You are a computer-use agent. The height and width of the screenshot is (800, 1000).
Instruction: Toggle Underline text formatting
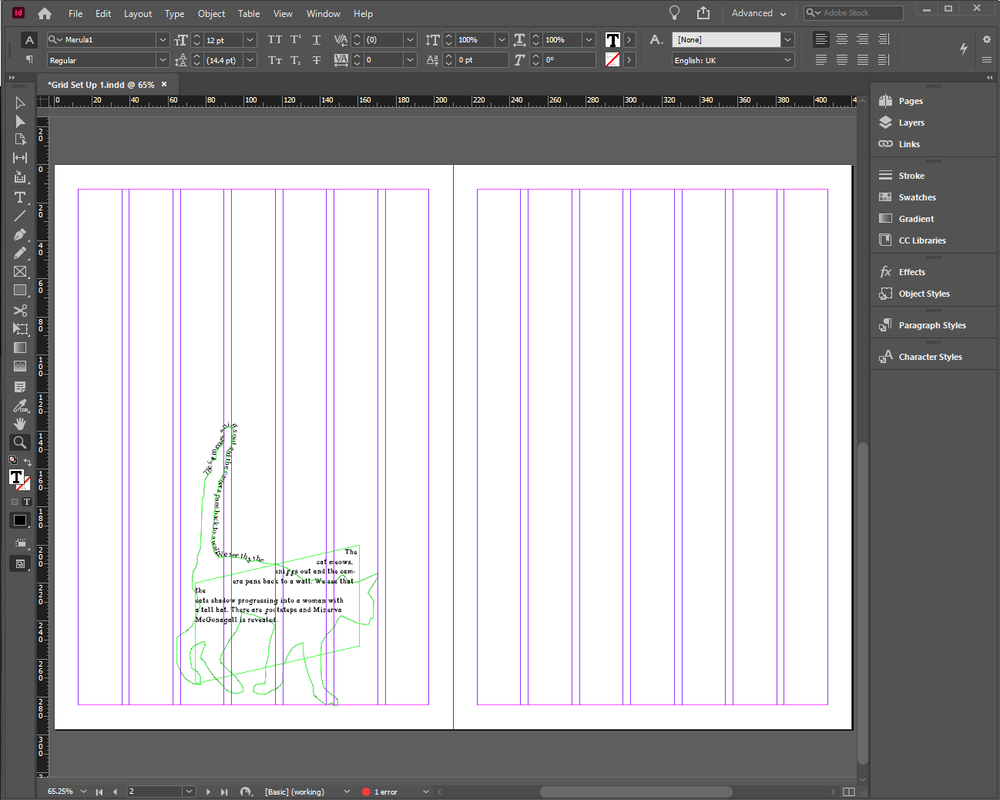(x=317, y=40)
